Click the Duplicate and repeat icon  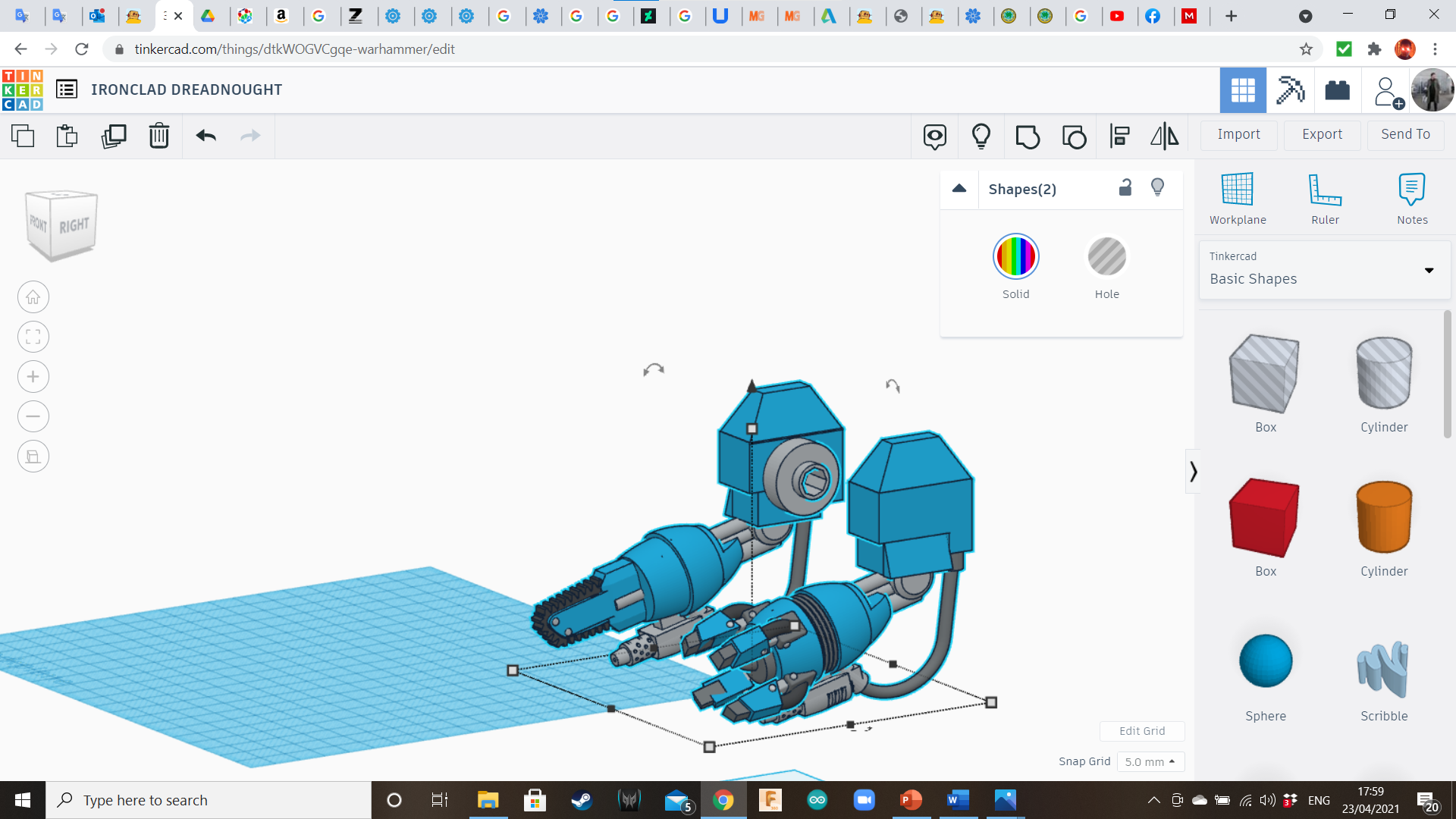114,136
